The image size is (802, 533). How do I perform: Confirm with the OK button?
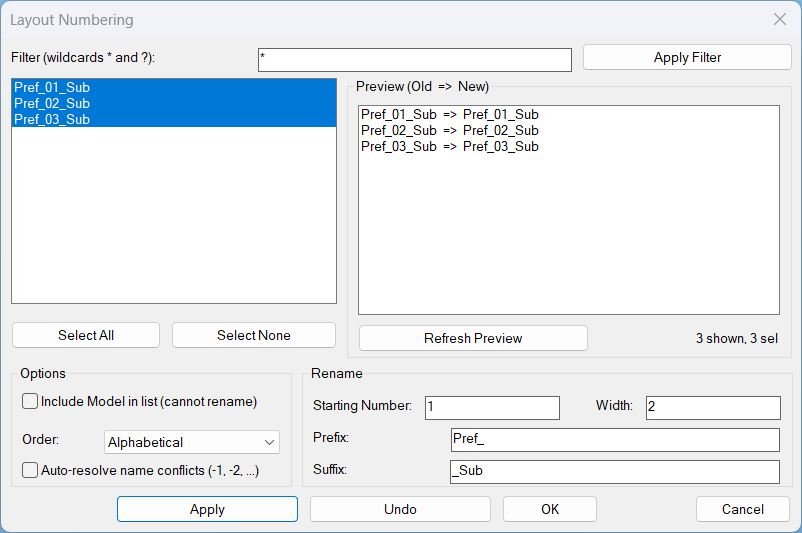(550, 509)
